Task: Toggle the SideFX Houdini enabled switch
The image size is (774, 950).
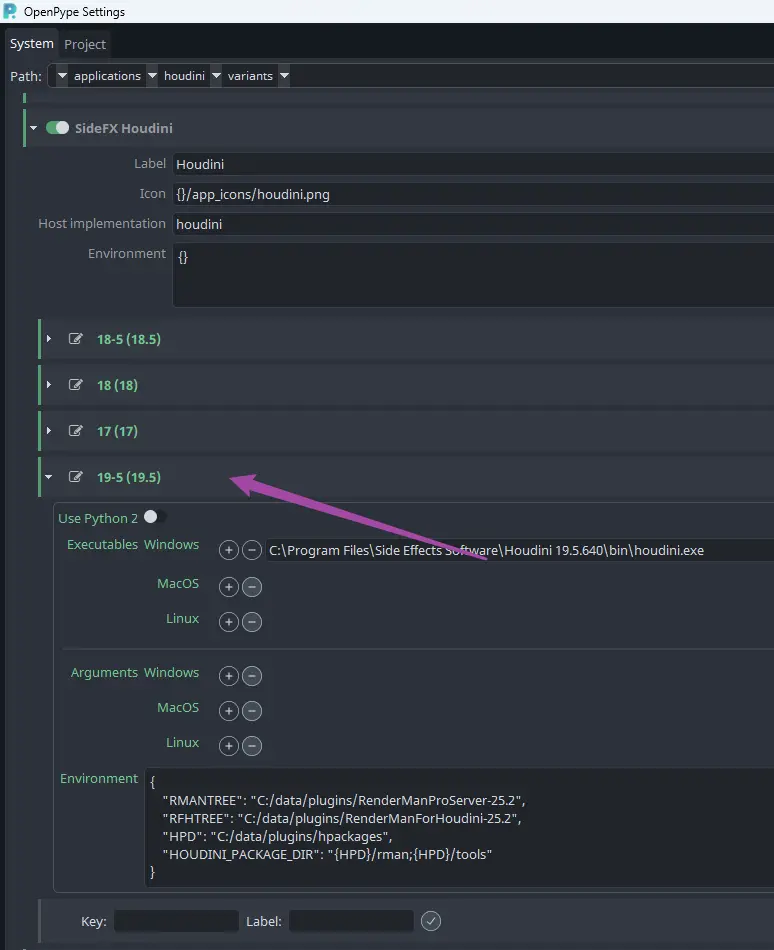Action: point(58,128)
